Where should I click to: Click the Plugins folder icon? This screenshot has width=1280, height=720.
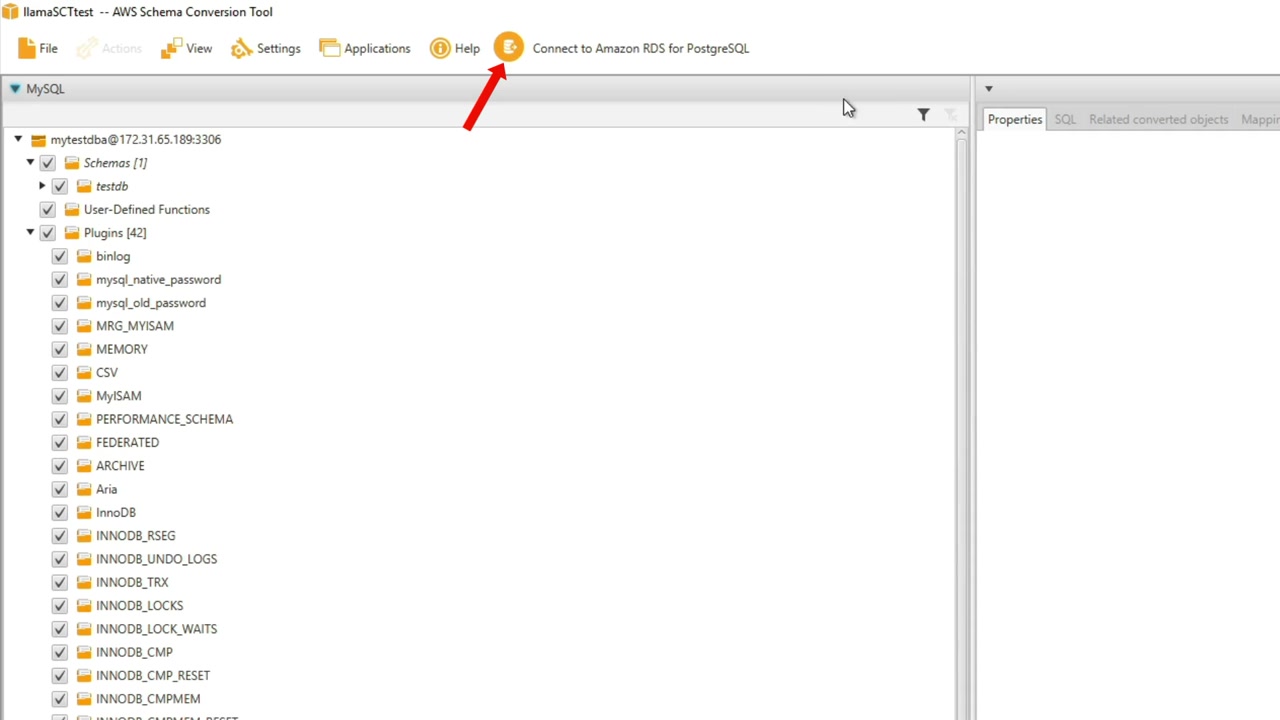[x=72, y=233]
